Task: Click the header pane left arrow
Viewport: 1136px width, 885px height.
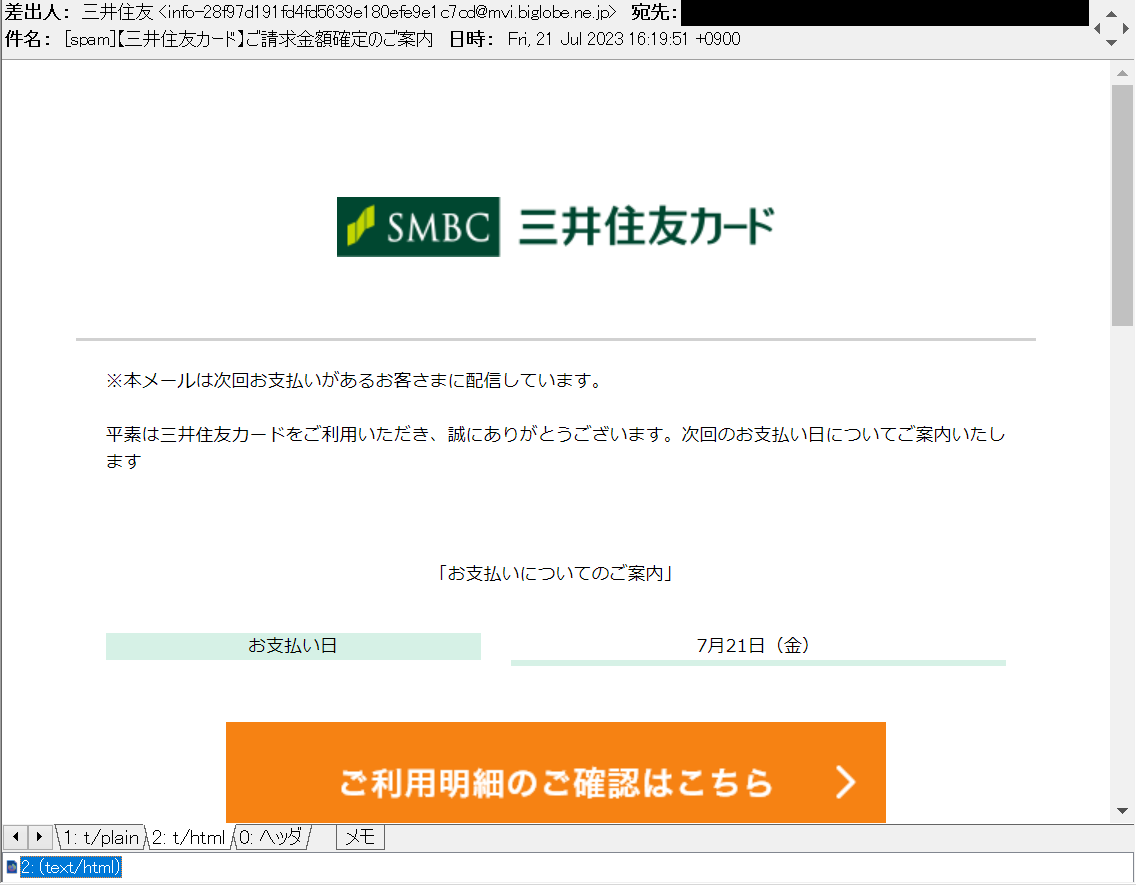Action: pyautogui.click(x=1097, y=28)
